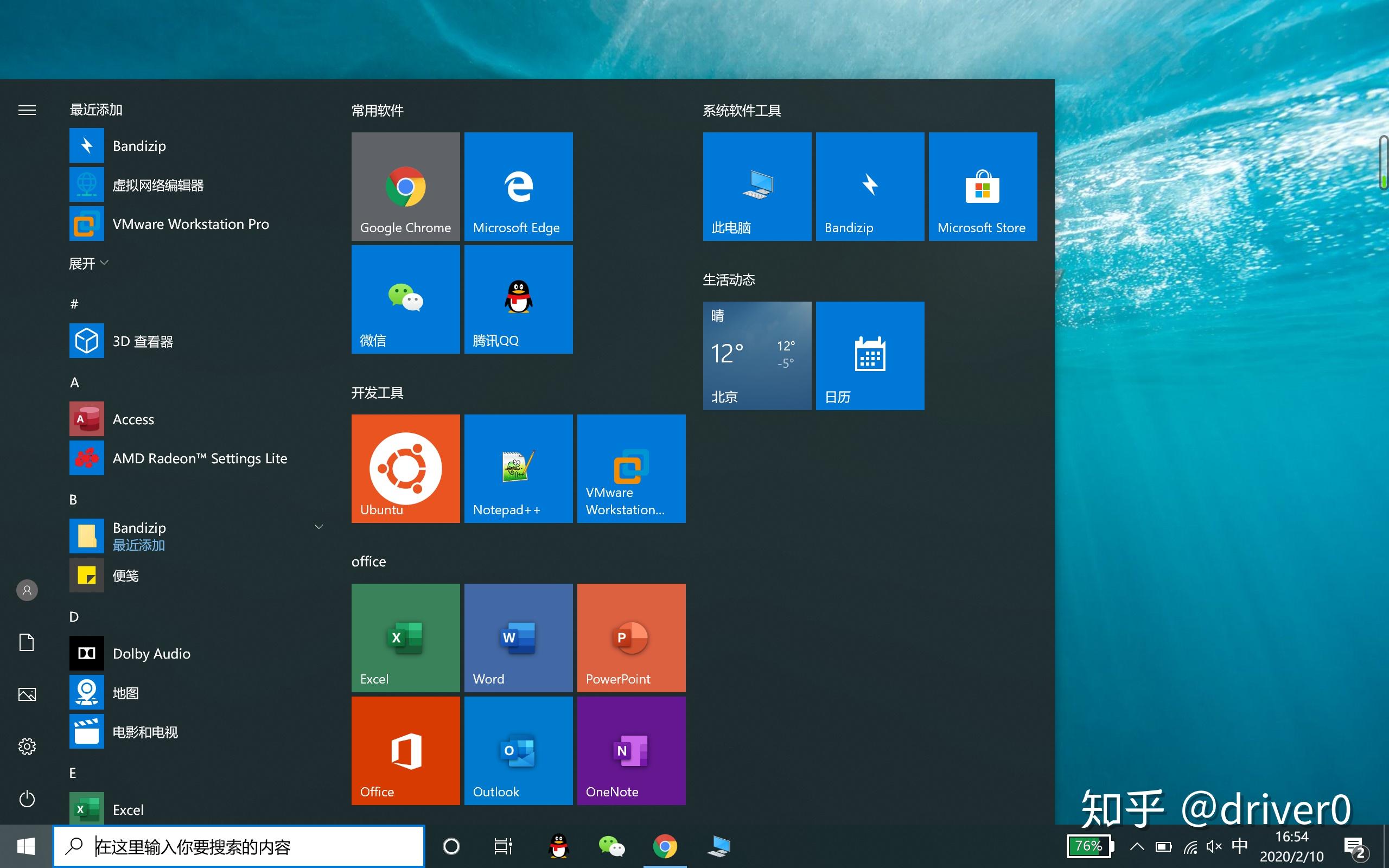This screenshot has width=1389, height=868.
Task: Open QQ from the taskbar
Action: pyautogui.click(x=557, y=846)
